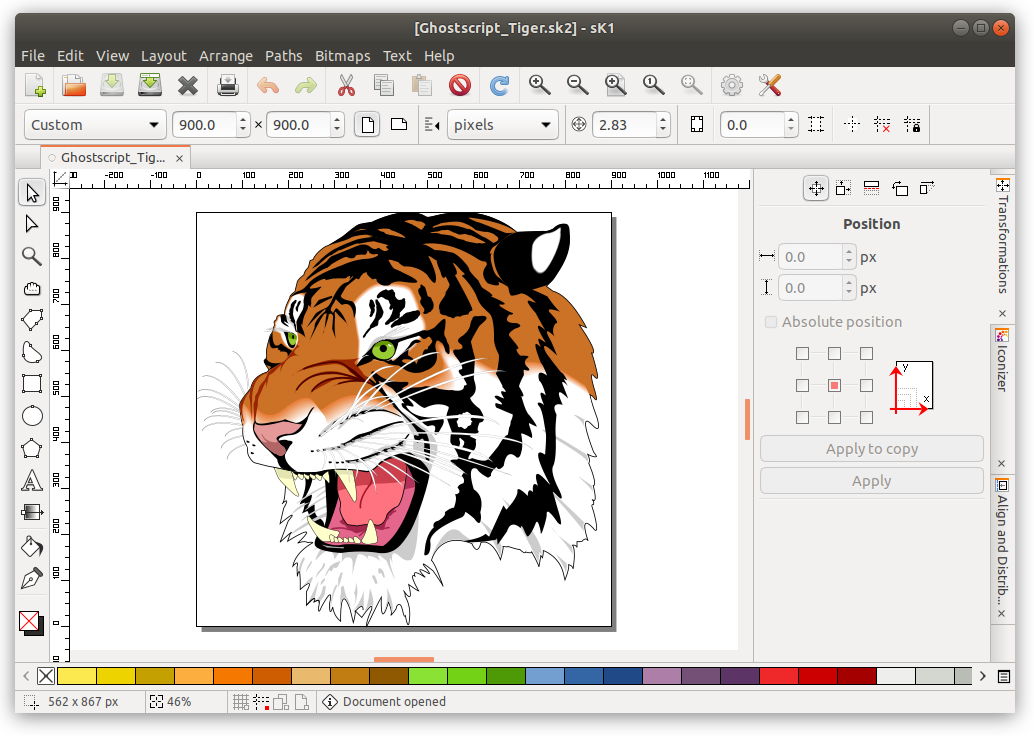This screenshot has width=1034, height=736.
Task: Open the Stroke pen tool
Action: coord(32,578)
